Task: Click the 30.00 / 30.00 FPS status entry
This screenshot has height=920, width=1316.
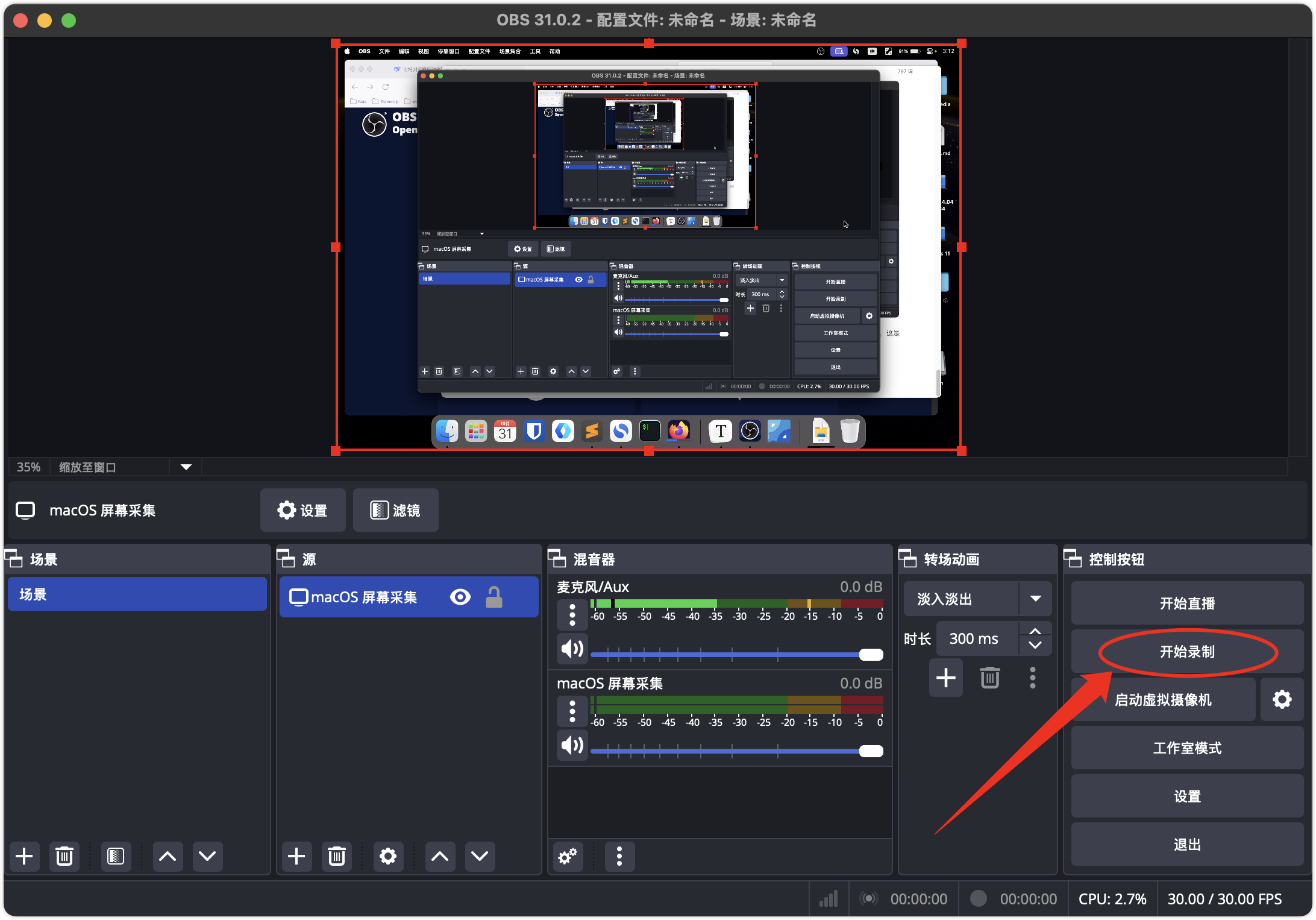Action: 1224,899
